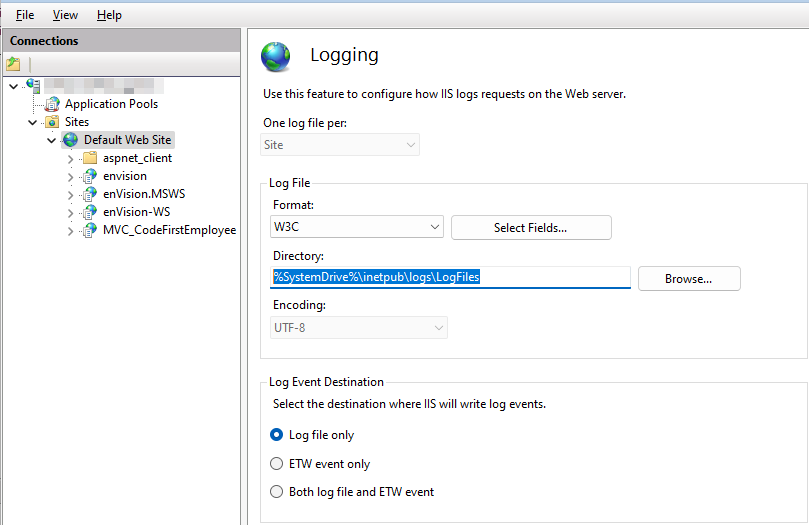Click the Select Fields button
Viewport: 809px width, 525px height.
click(x=531, y=227)
